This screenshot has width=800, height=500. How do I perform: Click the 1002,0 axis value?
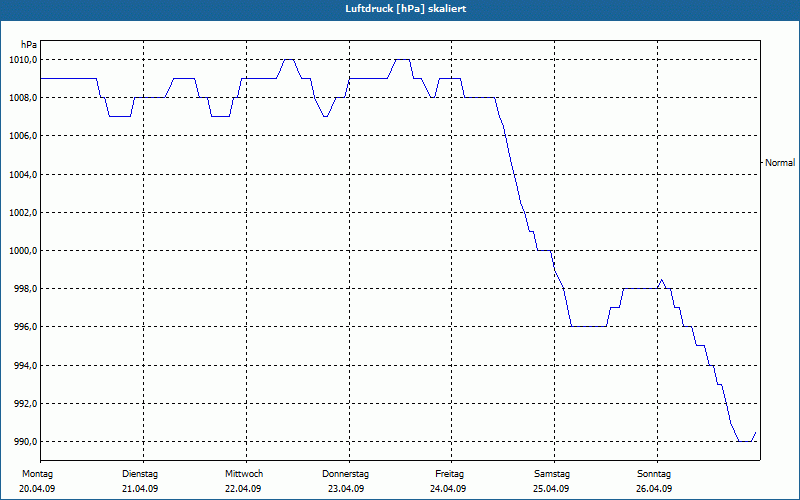click(x=23, y=212)
